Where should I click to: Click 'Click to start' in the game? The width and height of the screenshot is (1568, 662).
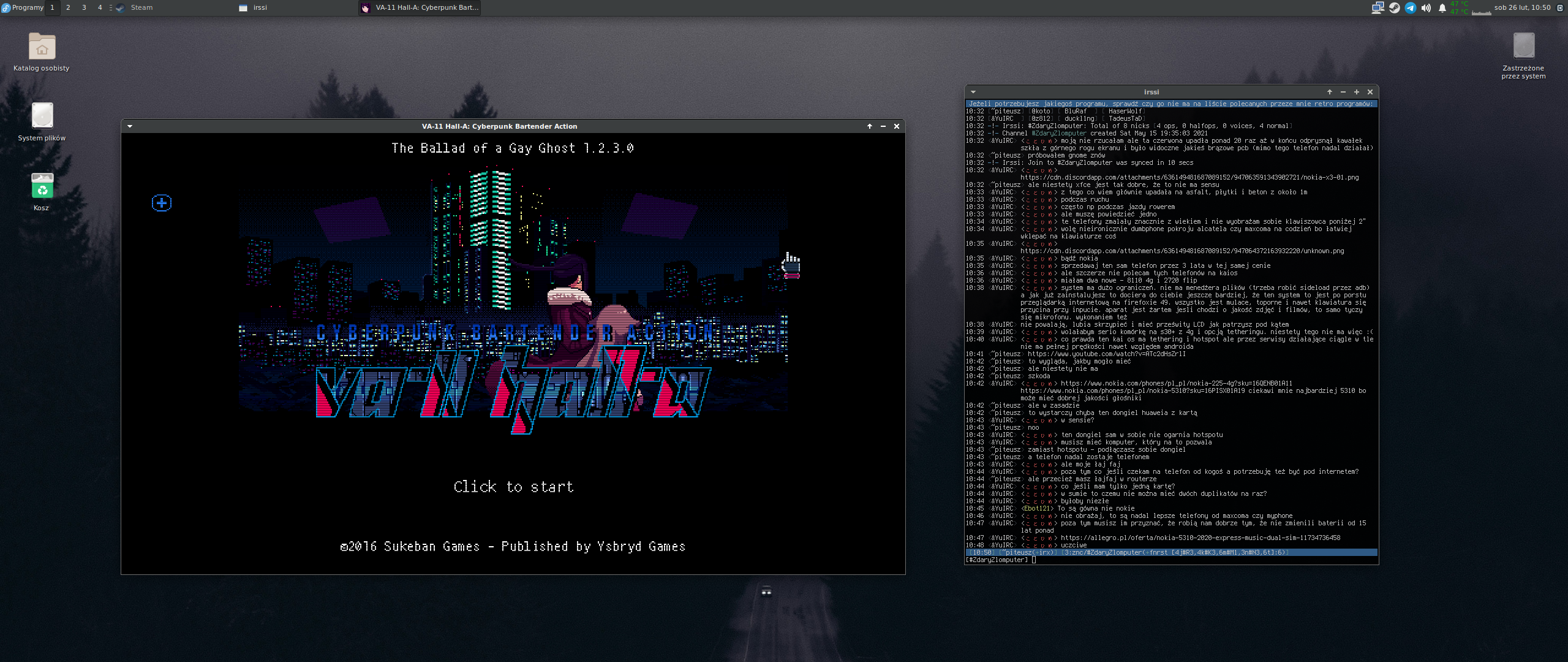tap(513, 487)
